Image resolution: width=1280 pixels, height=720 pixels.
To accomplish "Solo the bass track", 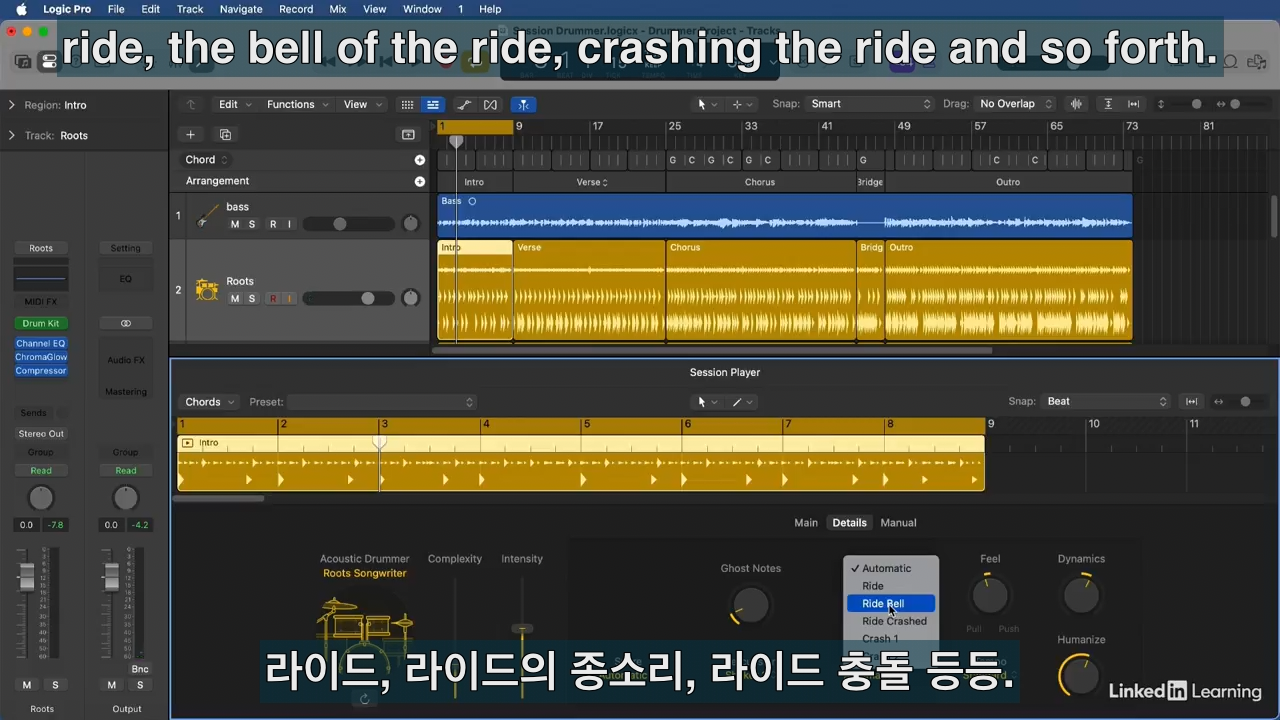I will click(x=252, y=224).
